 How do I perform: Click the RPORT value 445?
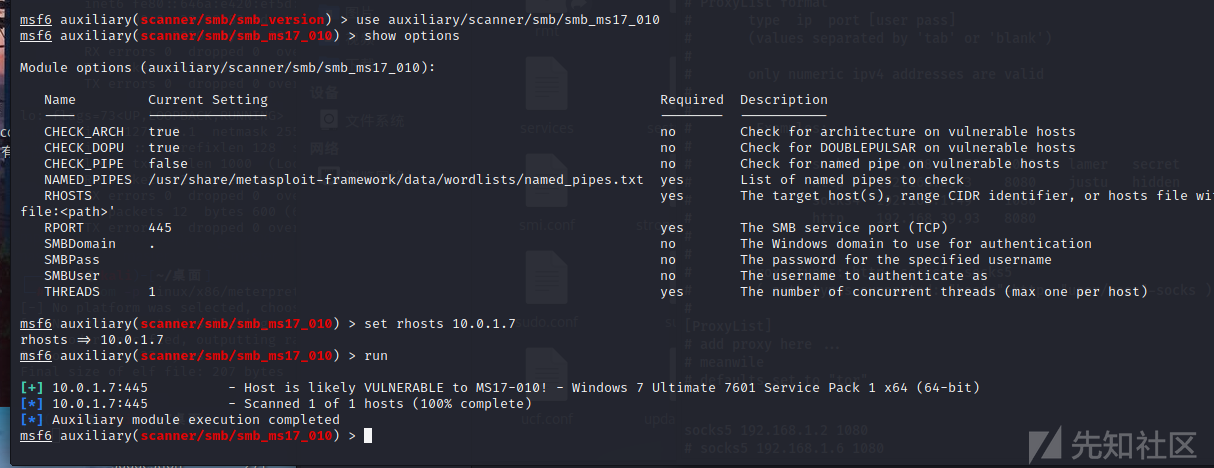coord(160,228)
